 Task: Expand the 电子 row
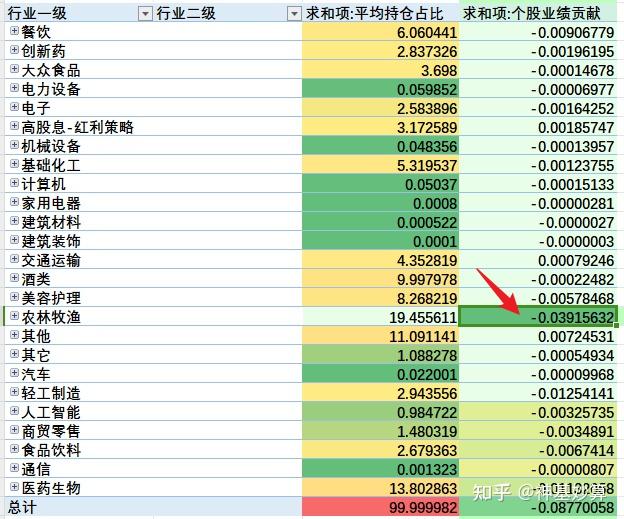(14, 107)
